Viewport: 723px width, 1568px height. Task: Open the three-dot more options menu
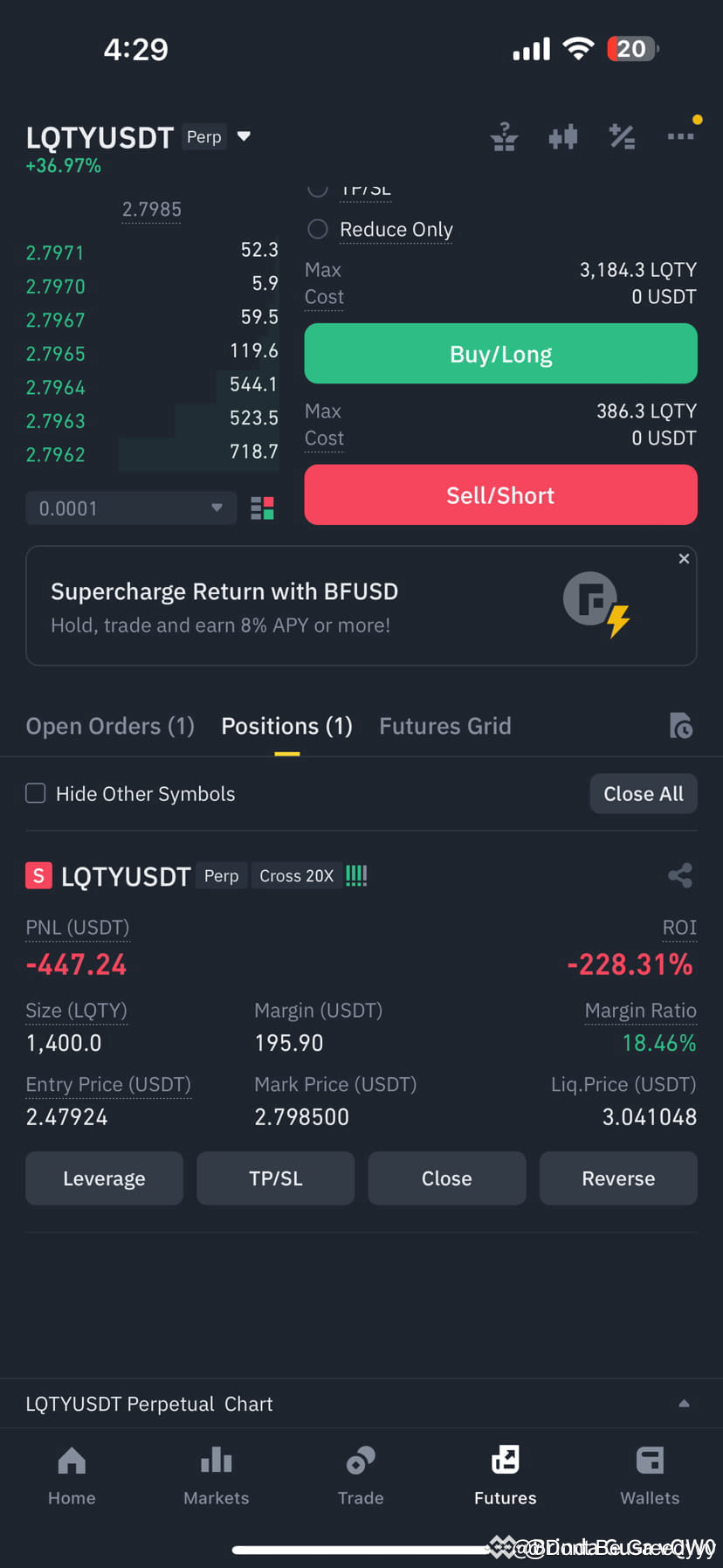(x=680, y=135)
